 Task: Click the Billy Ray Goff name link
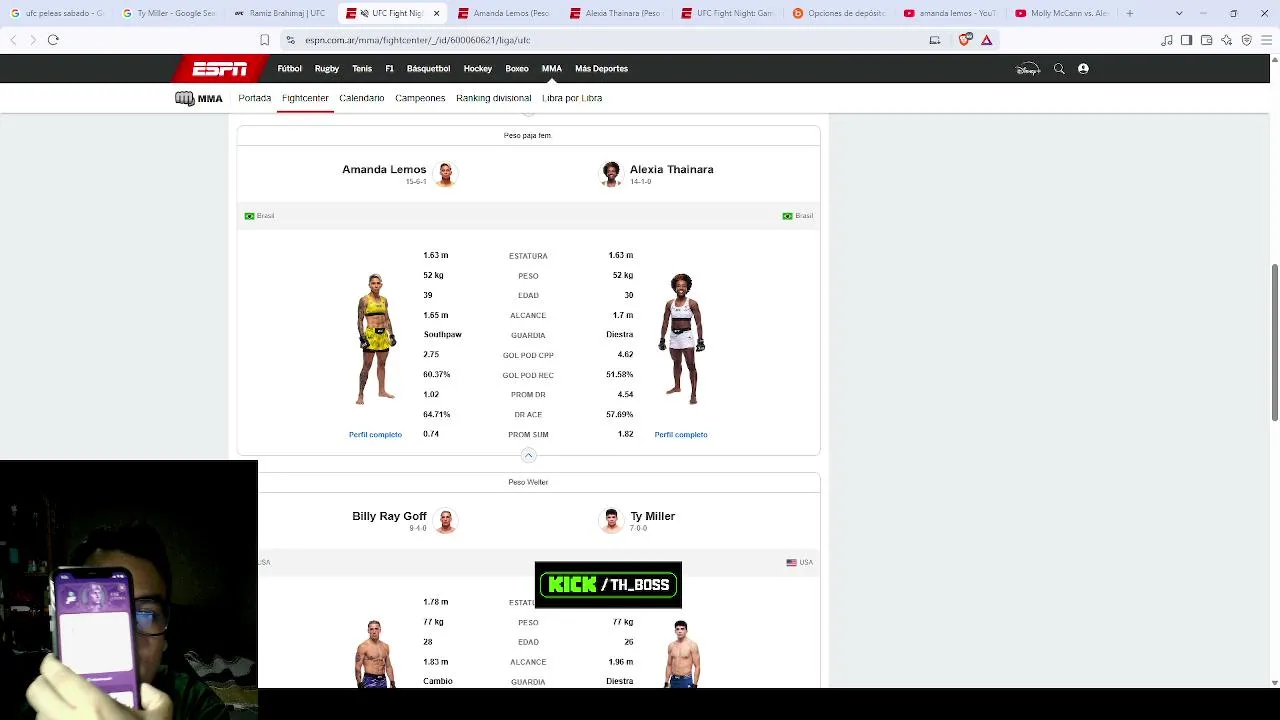point(389,516)
